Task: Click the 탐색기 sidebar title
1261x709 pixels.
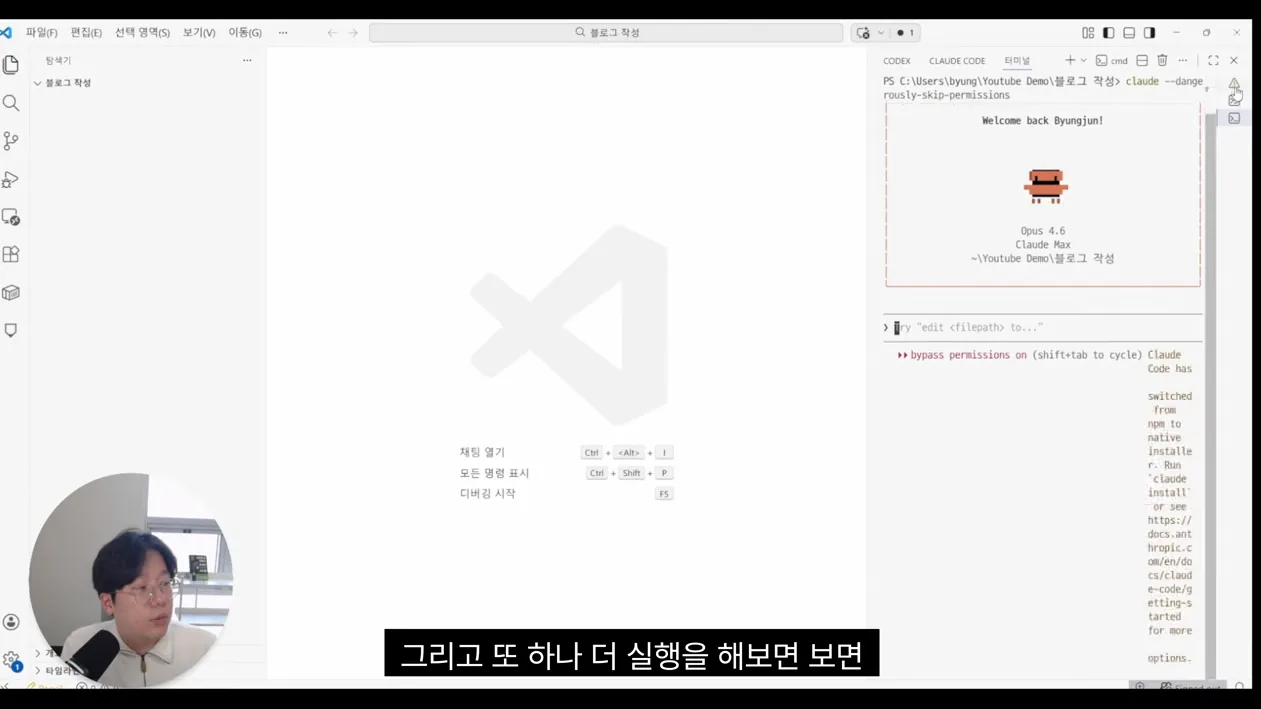Action: coord(58,61)
